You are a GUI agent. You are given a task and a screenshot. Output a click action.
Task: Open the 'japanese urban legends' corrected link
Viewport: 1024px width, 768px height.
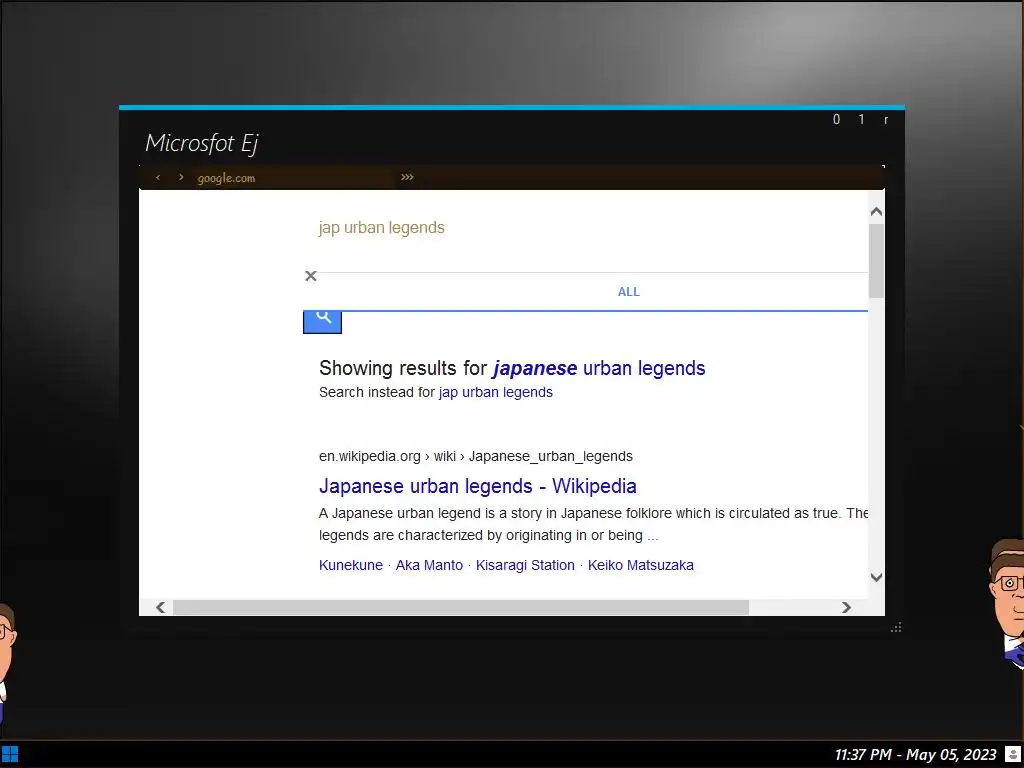point(600,368)
